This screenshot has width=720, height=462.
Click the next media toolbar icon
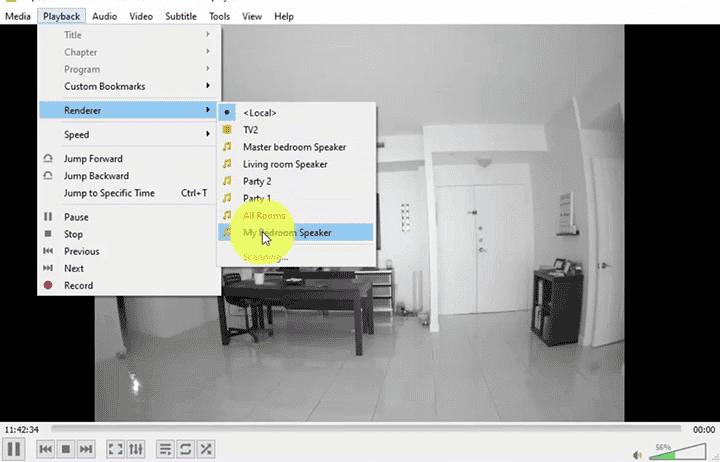coord(86,450)
